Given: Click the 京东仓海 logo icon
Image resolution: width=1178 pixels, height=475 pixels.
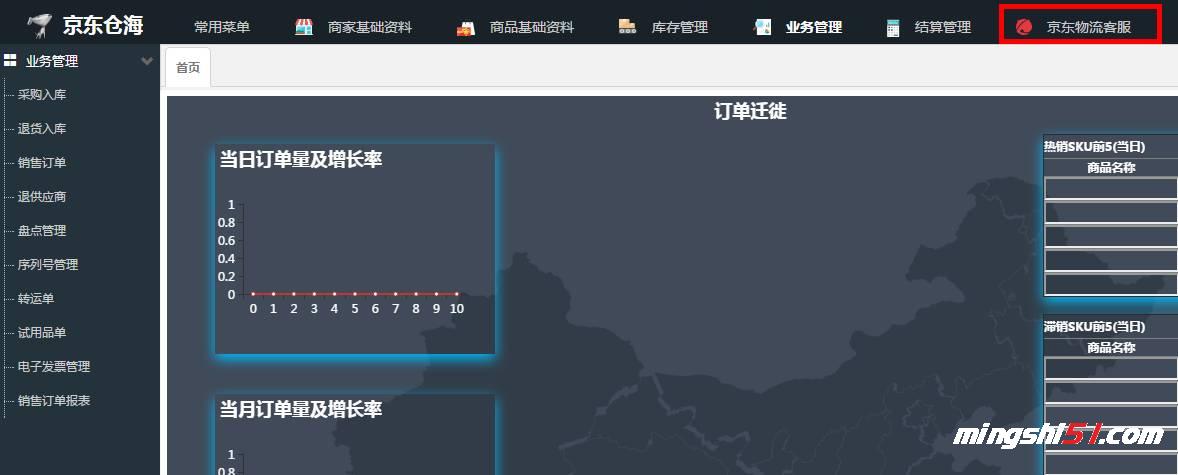Looking at the screenshot, I should point(39,24).
